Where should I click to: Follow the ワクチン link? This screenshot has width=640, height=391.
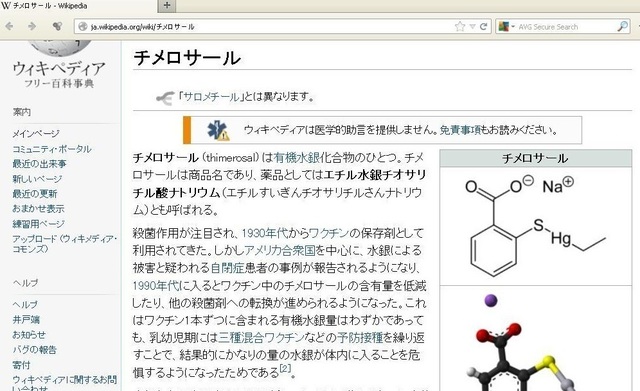pos(329,233)
